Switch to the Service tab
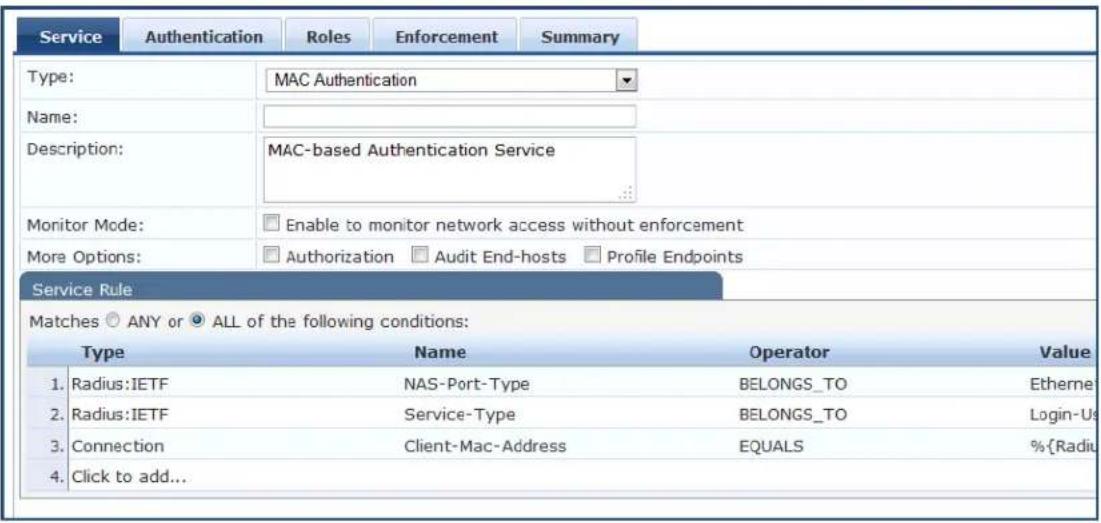Viewport: 1101px width, 523px height. click(69, 37)
